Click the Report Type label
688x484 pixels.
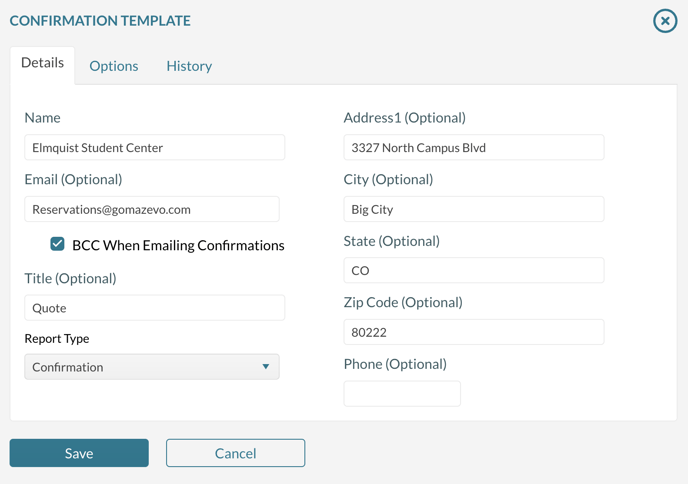coord(57,338)
